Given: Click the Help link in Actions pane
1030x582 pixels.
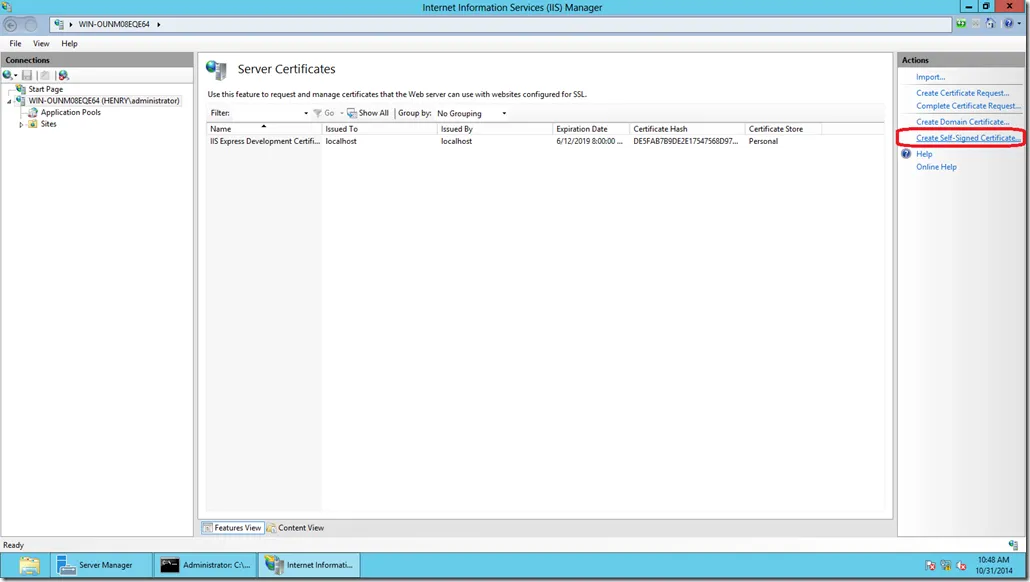Looking at the screenshot, I should click(x=924, y=154).
